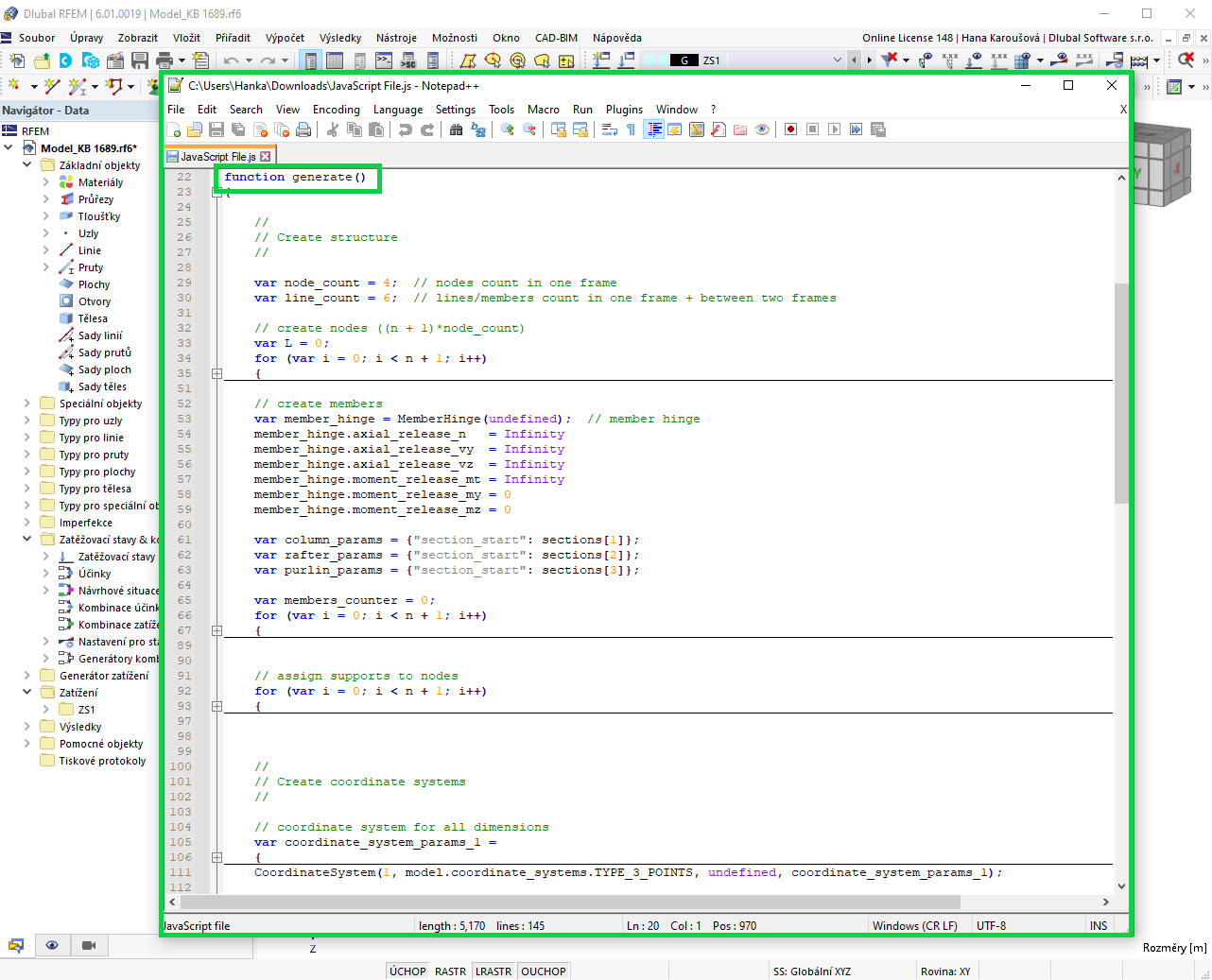Click the UTF-8 encoding indicator
The height and width of the screenshot is (980, 1212).
point(991,925)
